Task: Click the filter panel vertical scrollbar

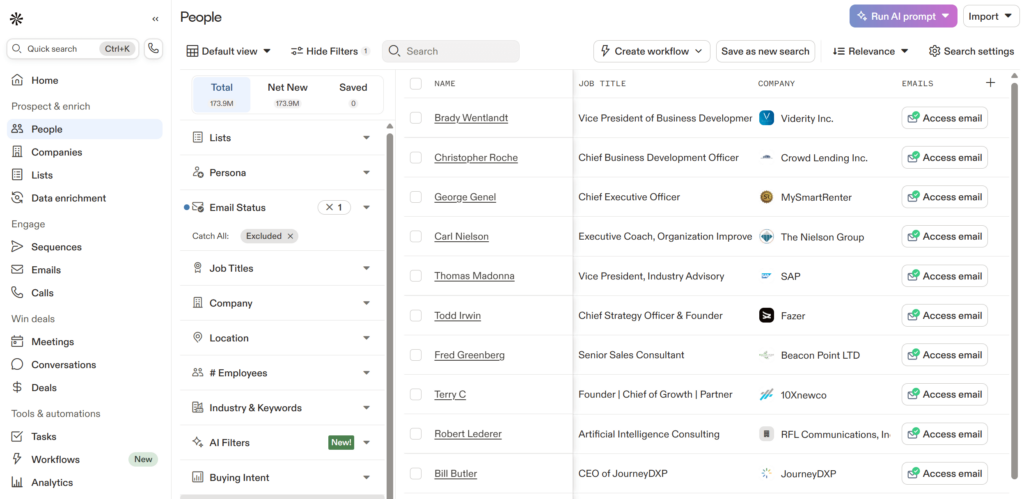Action: 390,314
